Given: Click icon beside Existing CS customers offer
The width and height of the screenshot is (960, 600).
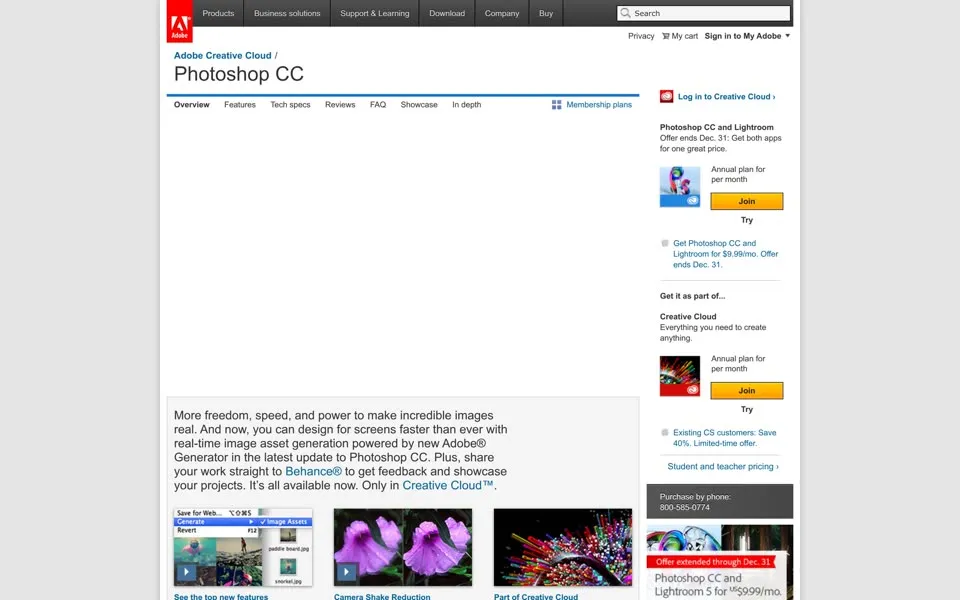Looking at the screenshot, I should (x=665, y=432).
